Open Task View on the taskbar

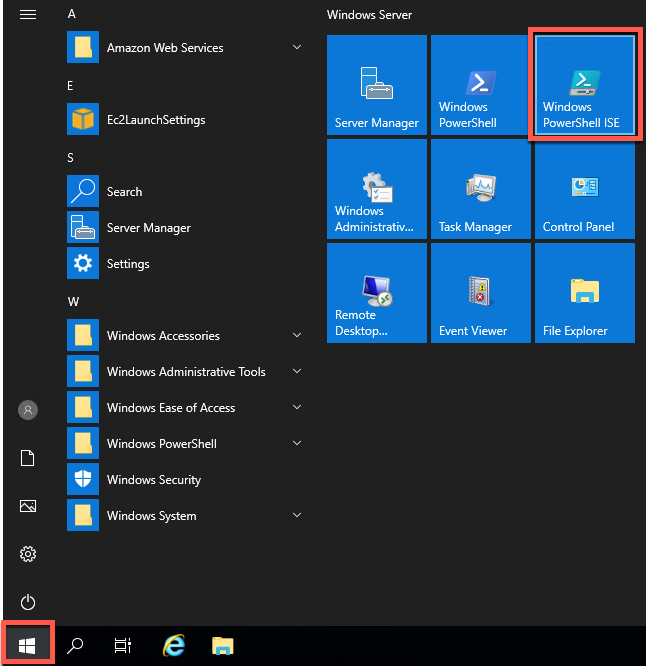pos(123,646)
